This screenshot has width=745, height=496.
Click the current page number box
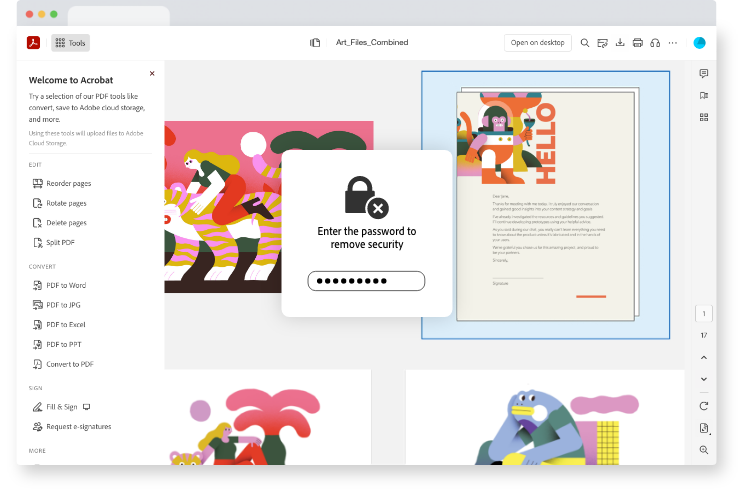[704, 314]
